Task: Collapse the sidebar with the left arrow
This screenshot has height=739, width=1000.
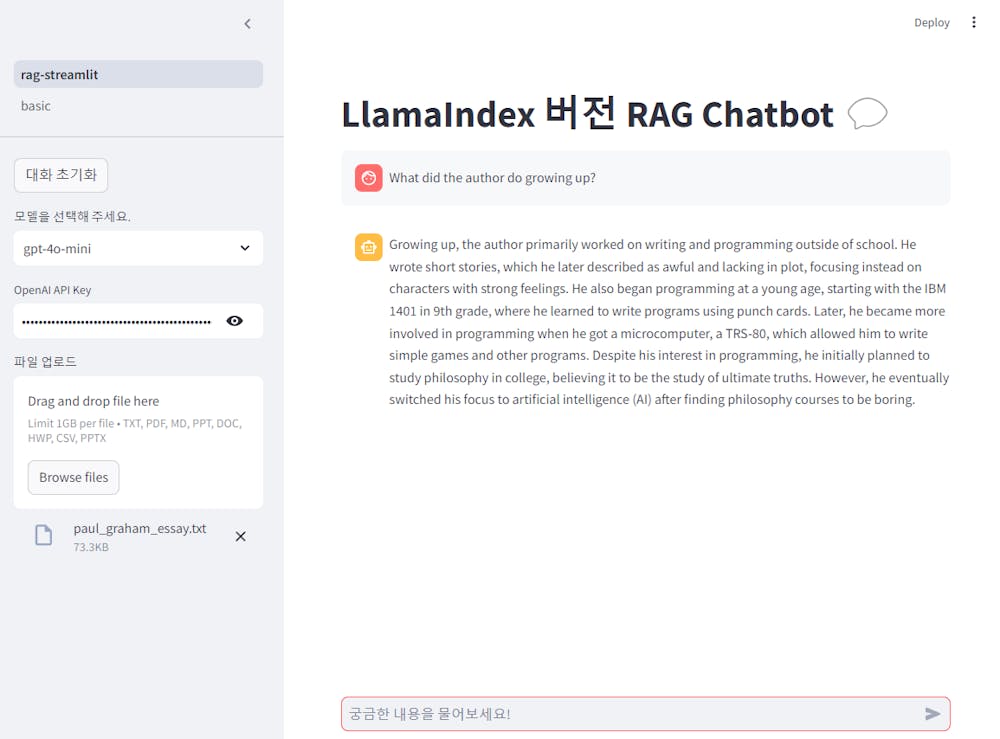Action: tap(247, 23)
